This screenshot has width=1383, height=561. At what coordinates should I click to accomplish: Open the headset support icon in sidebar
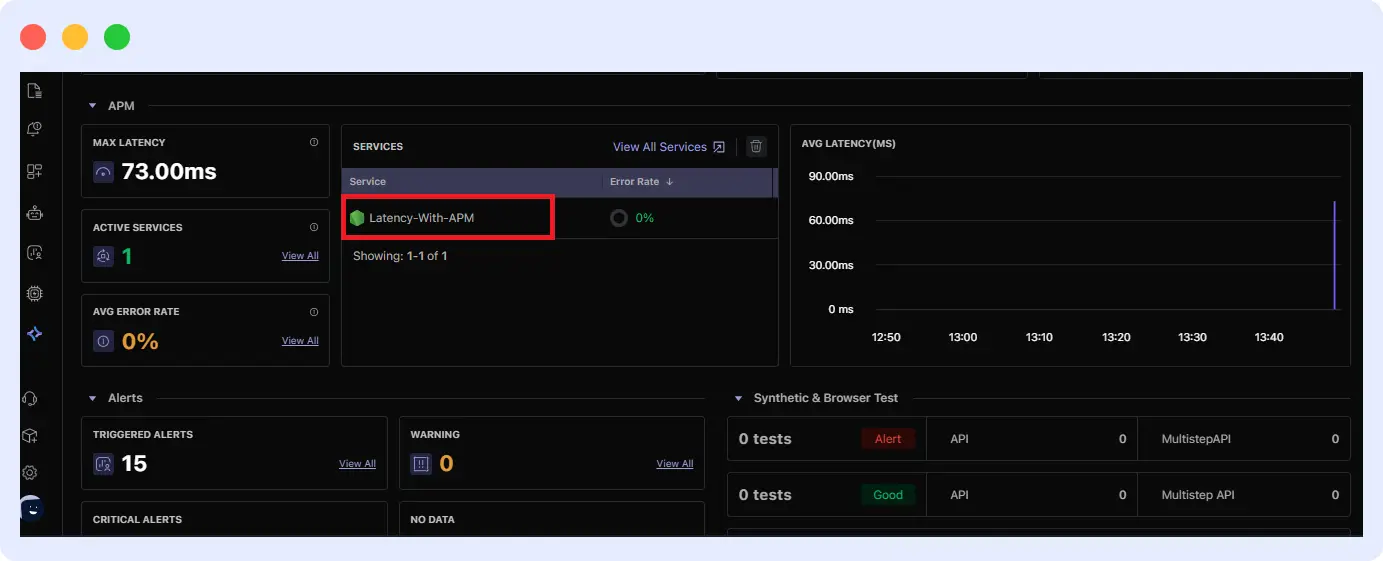[x=31, y=399]
